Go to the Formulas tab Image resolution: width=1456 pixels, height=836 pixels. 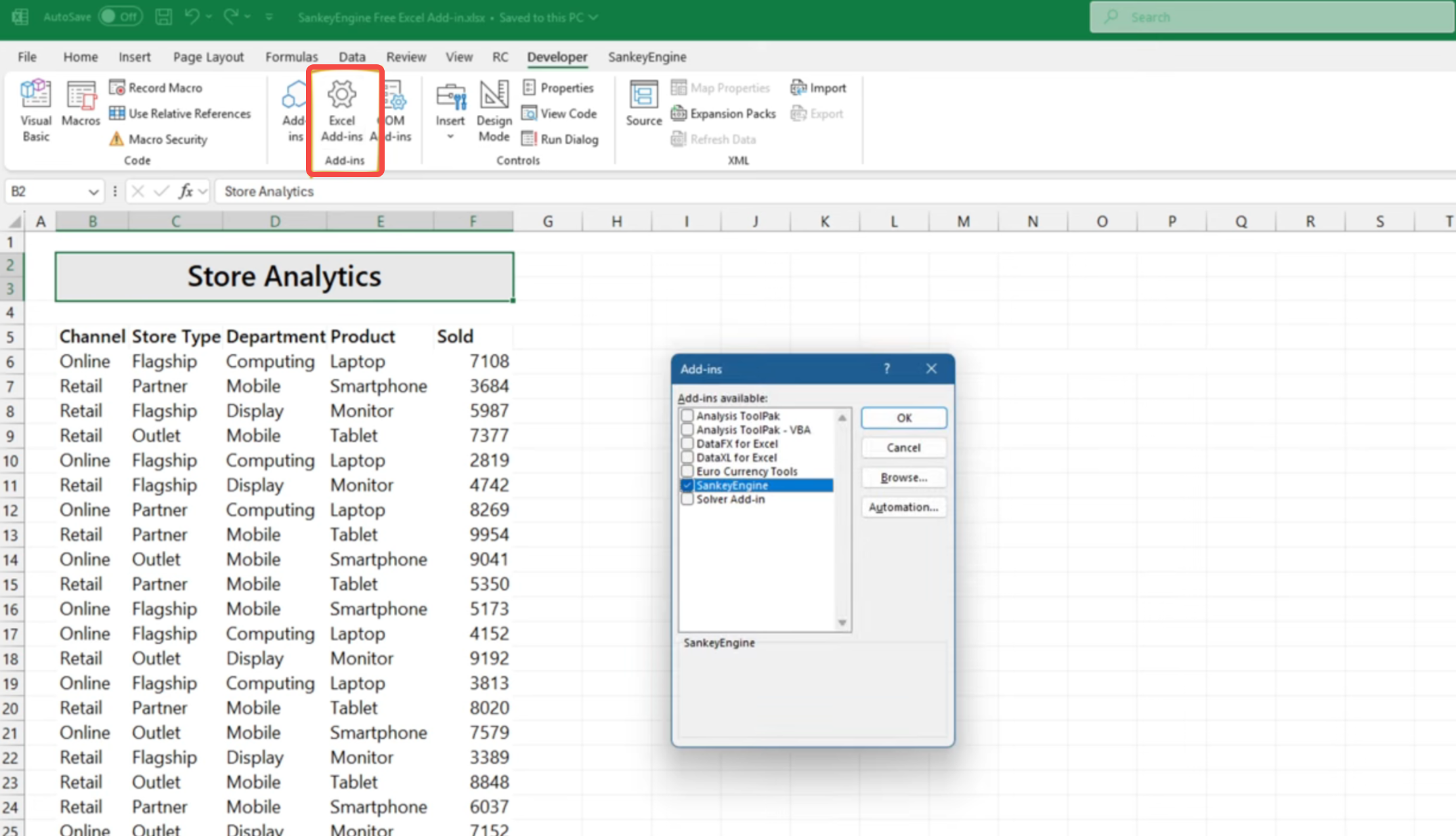click(291, 57)
